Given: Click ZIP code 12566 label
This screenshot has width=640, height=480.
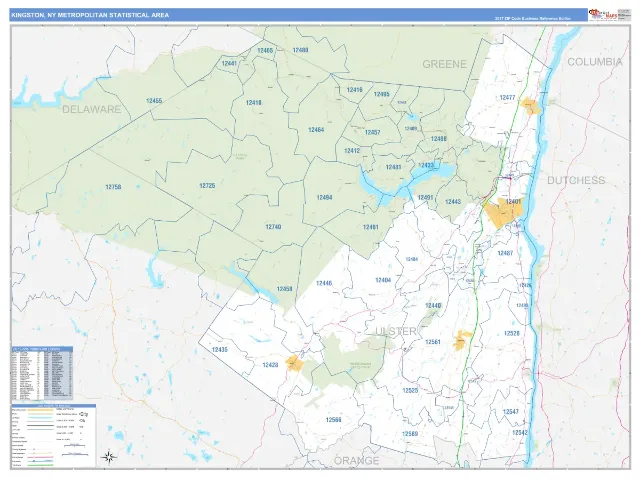Looking at the screenshot, I should coord(333,420).
